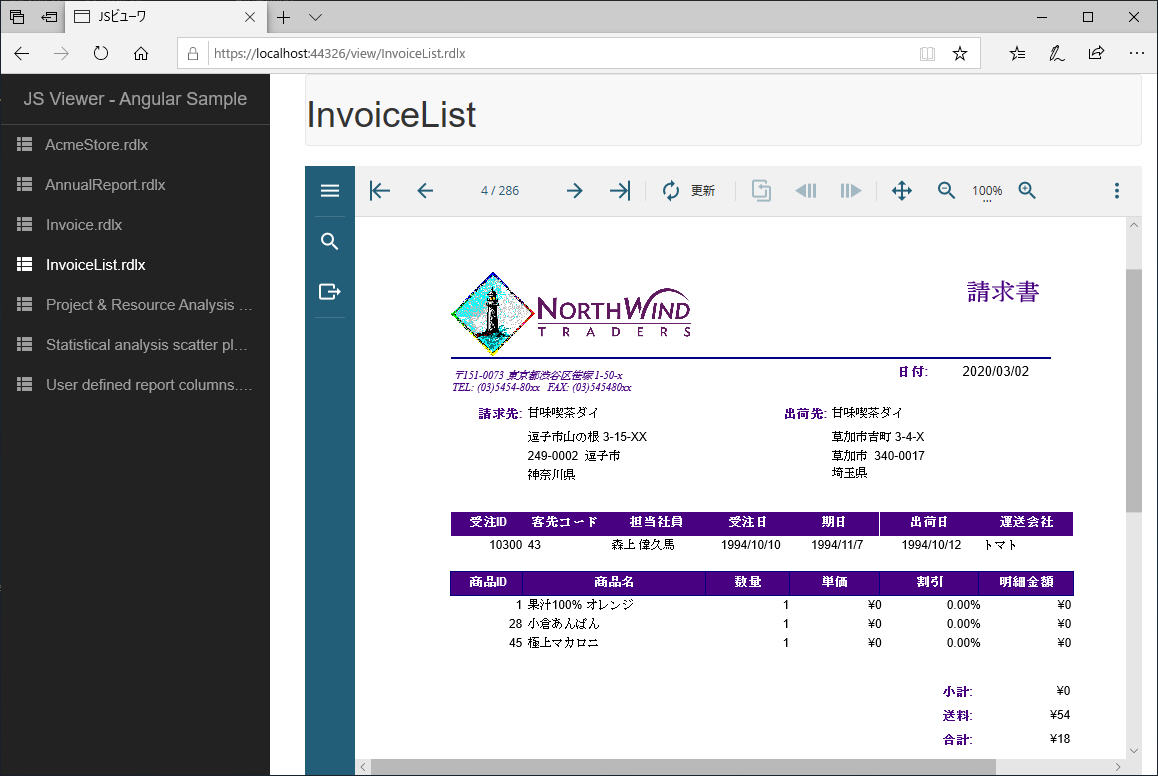This screenshot has width=1158, height=776.
Task: Go to previous report page
Action: (425, 191)
